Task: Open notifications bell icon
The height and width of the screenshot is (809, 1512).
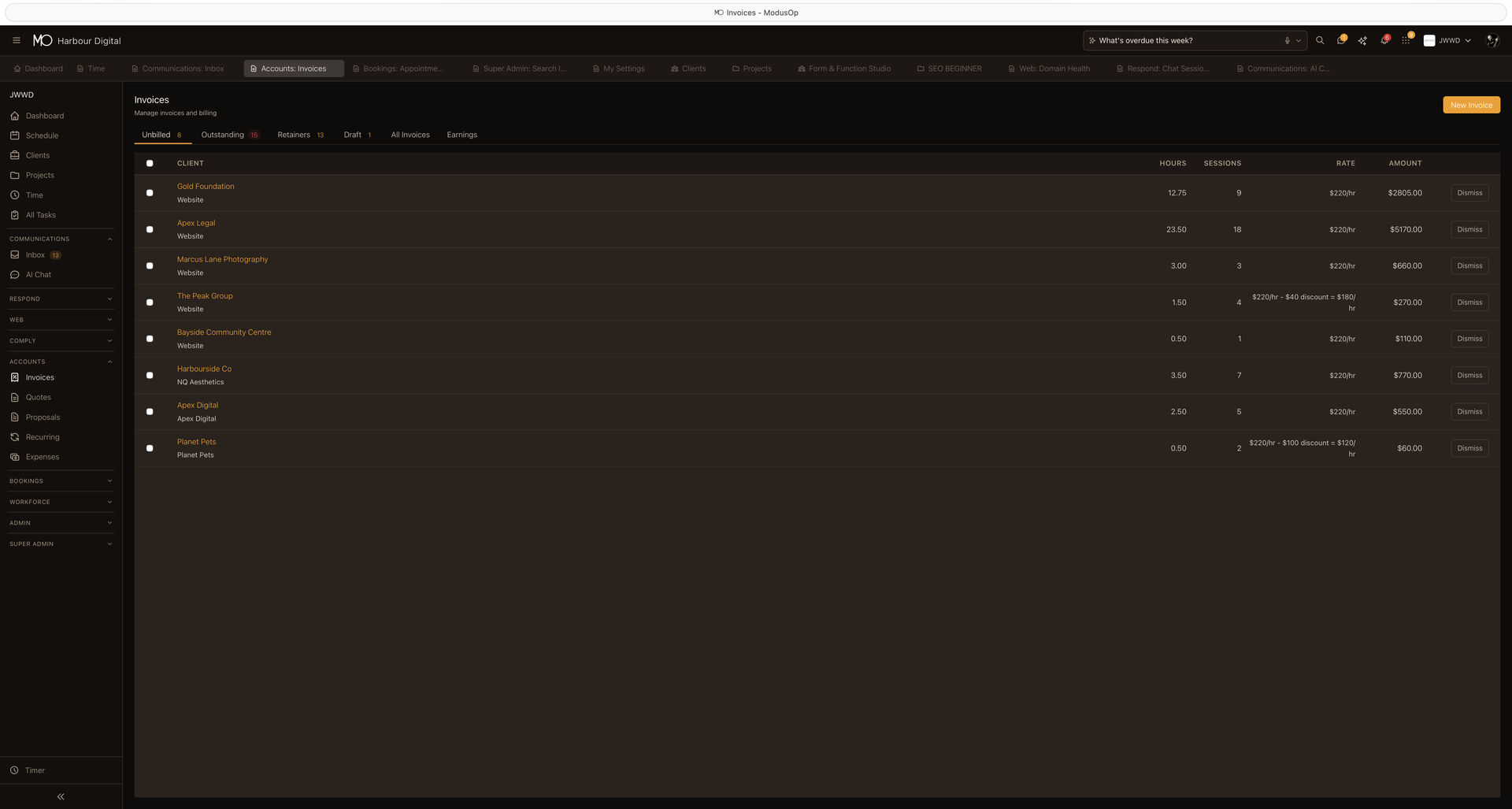Action: 1384,40
